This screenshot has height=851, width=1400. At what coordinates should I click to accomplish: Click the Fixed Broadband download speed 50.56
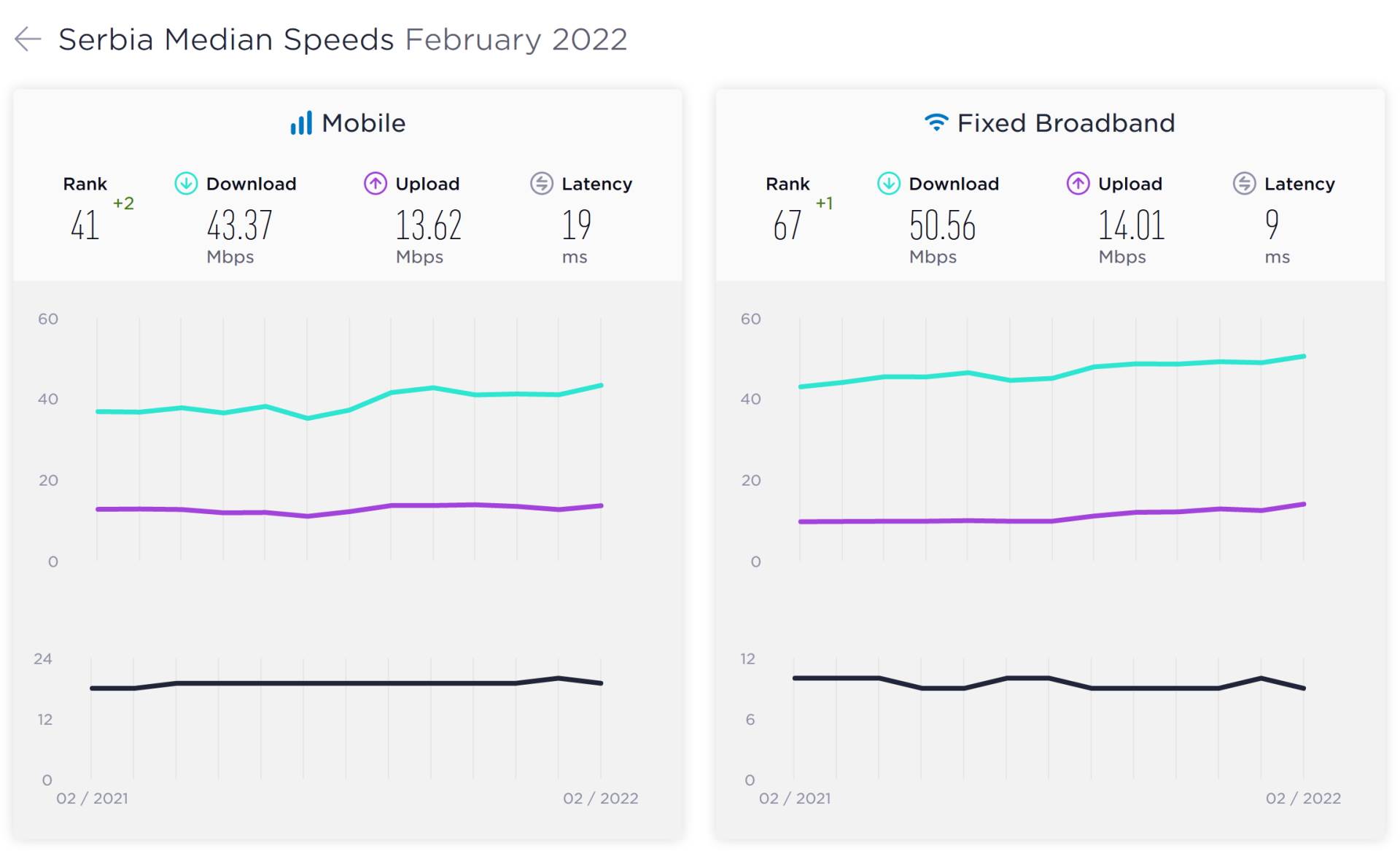pyautogui.click(x=942, y=225)
